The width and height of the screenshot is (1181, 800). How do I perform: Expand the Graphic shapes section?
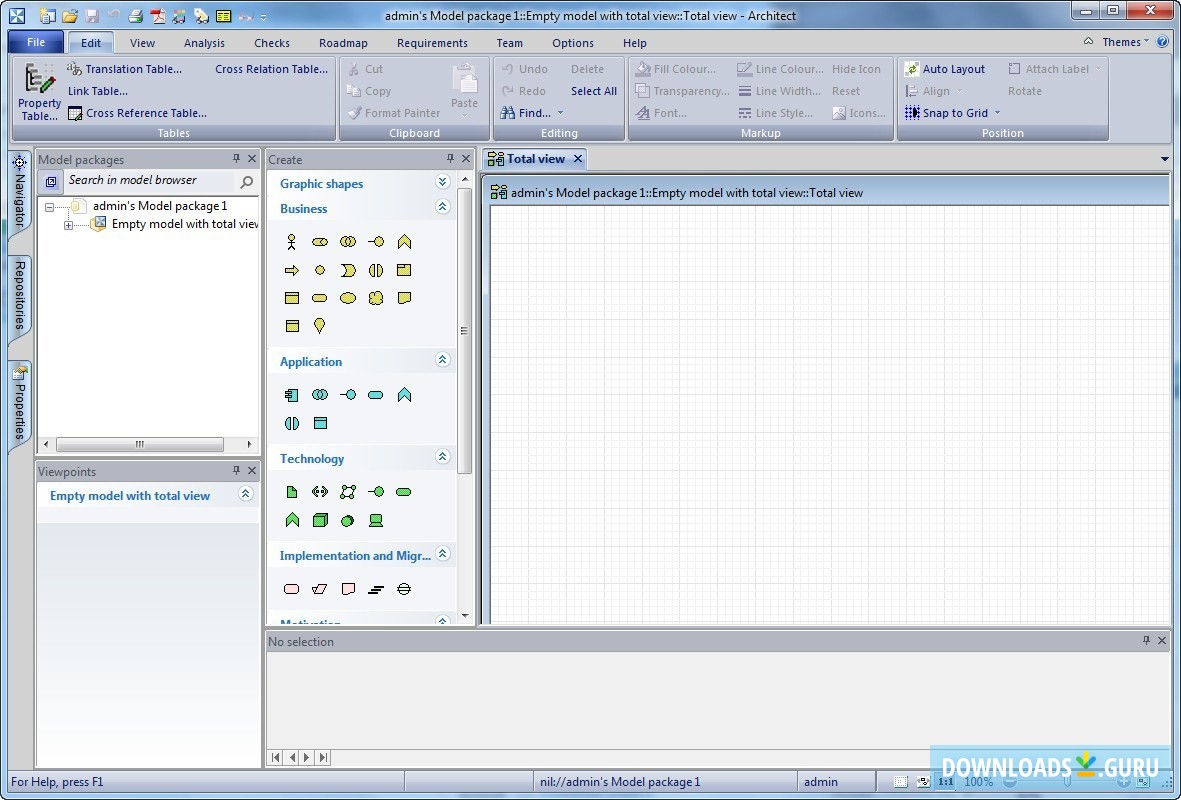(x=443, y=182)
